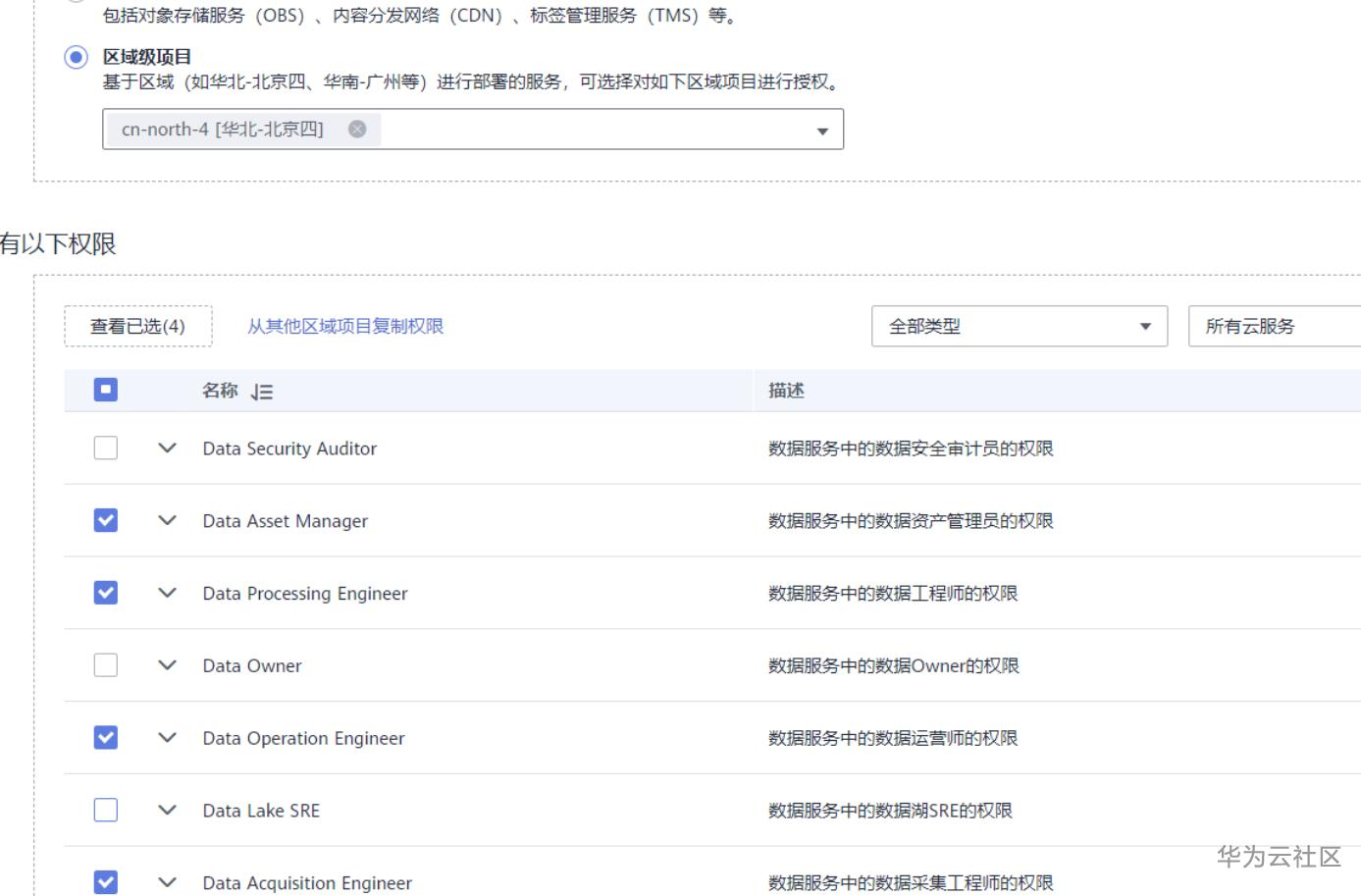Screen dimensions: 1361x896
Task: Expand the Data Operation Engineer row chevron
Action: tap(168, 737)
